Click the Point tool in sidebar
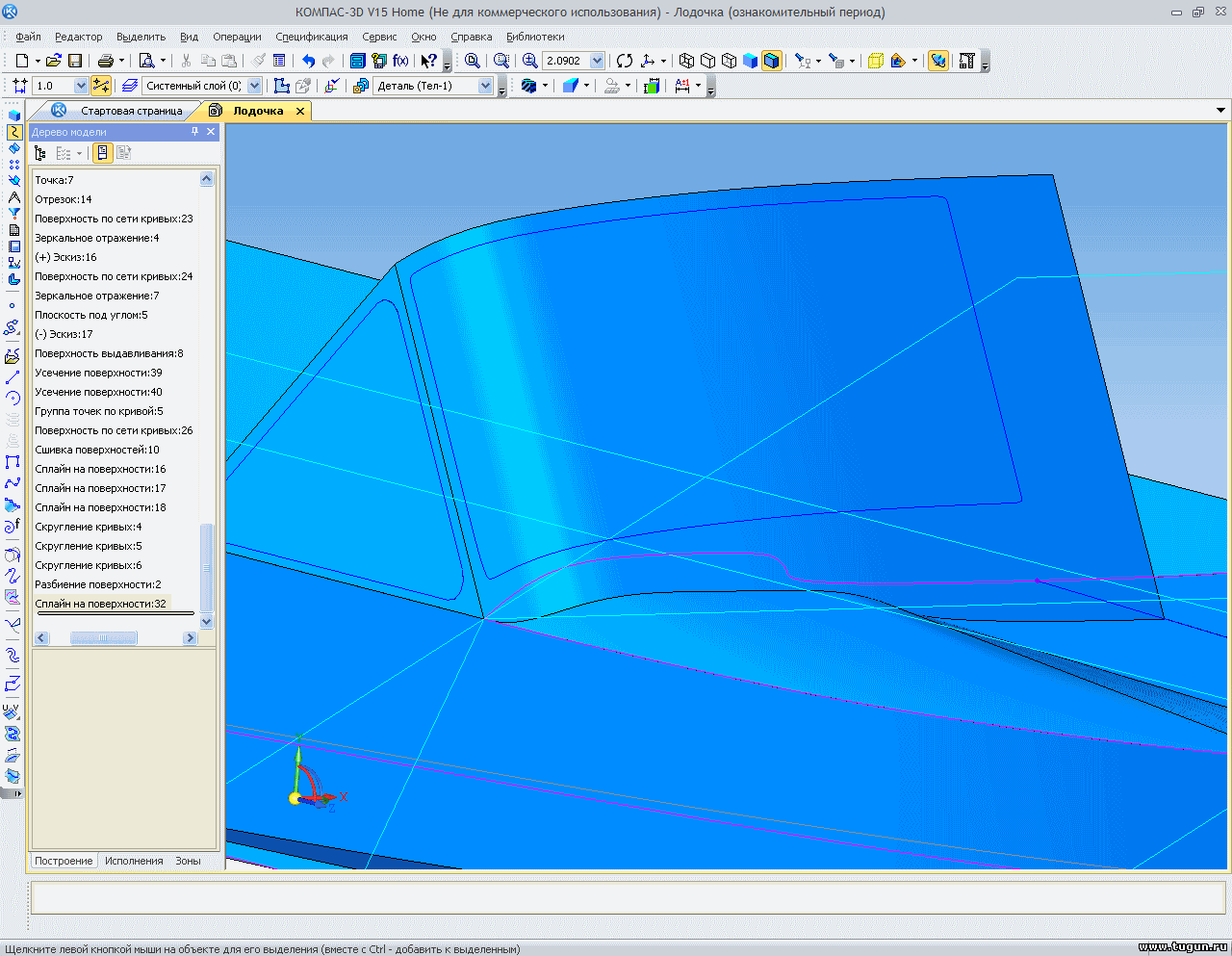The width and height of the screenshot is (1232, 956). point(13,306)
